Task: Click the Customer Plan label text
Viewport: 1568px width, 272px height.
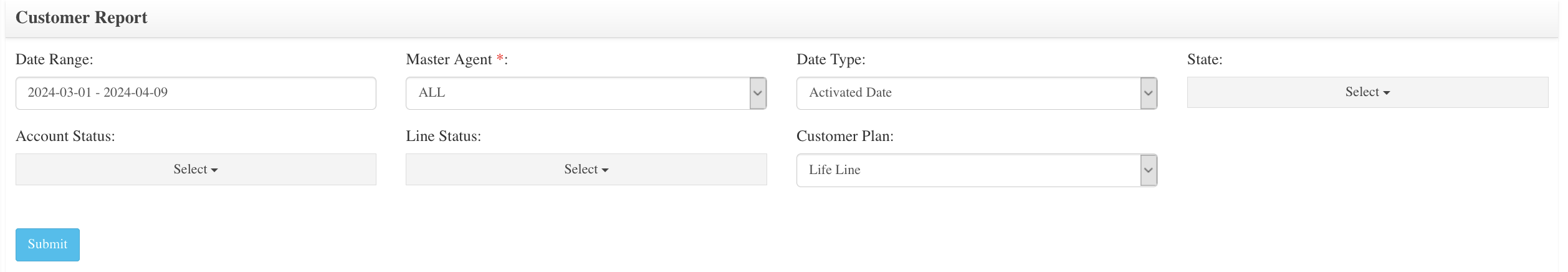Action: [845, 136]
